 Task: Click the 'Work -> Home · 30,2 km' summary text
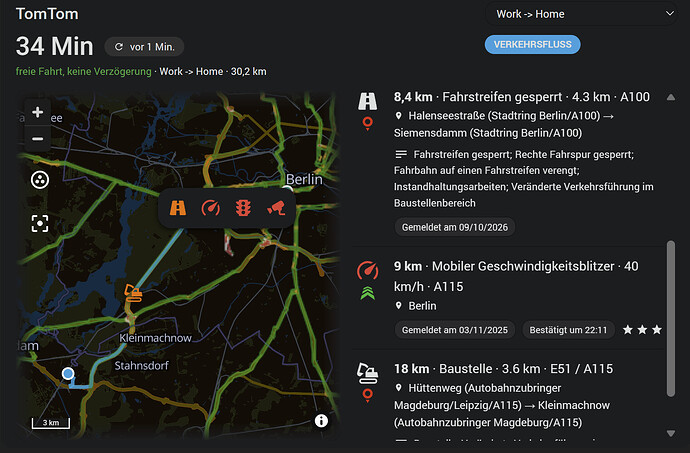[x=213, y=71]
